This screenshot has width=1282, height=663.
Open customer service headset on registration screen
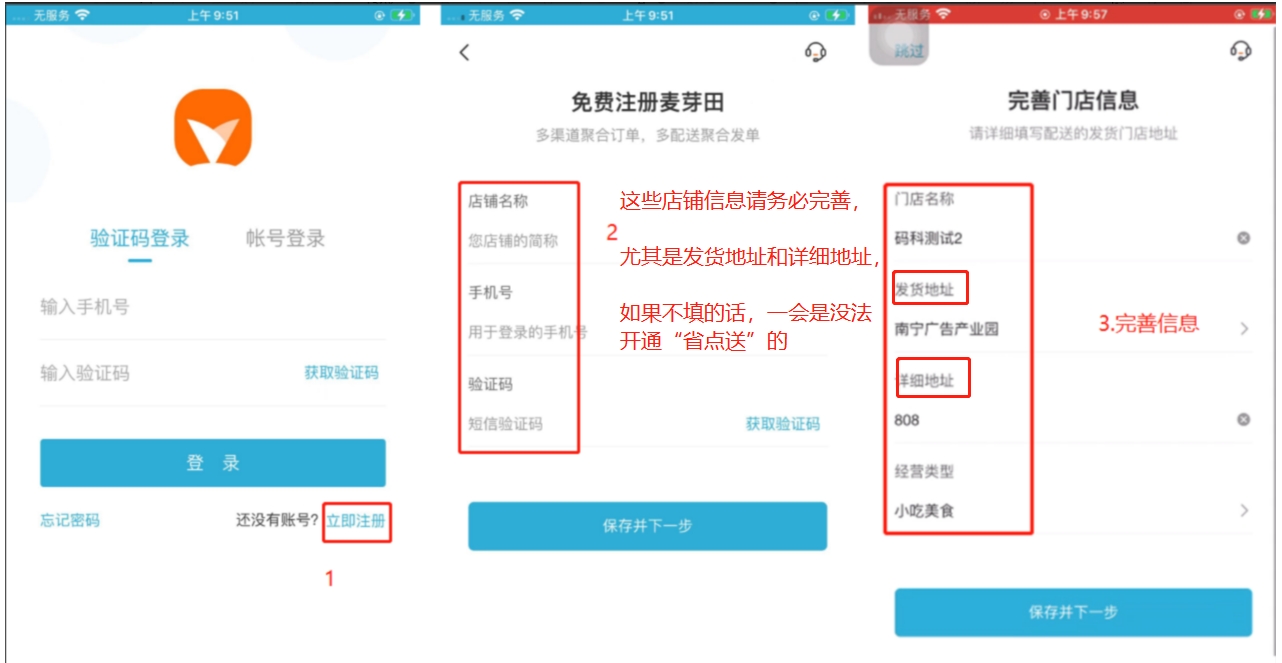815,52
